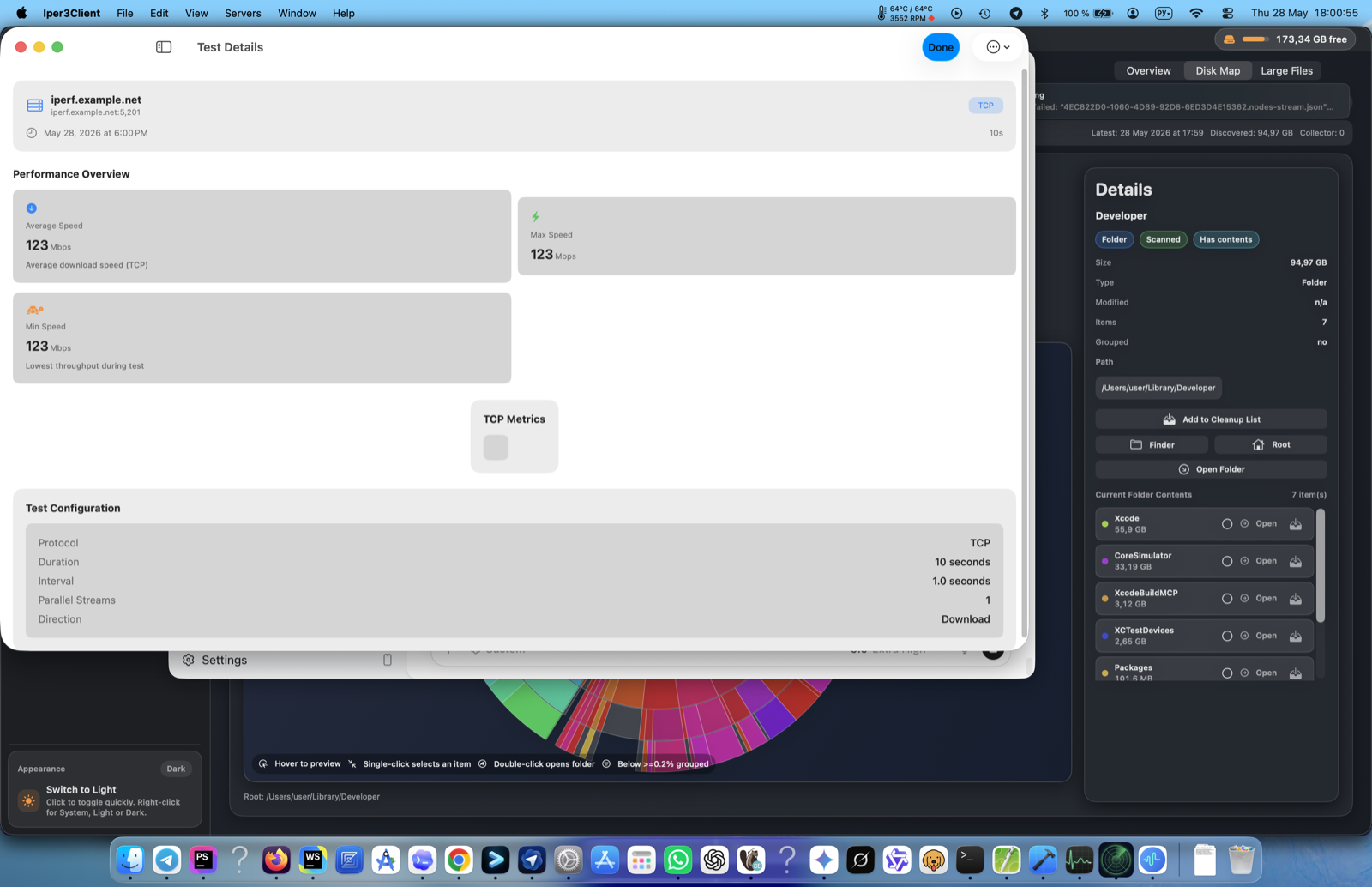Click the Scanned tag in Details panel
The width and height of the screenshot is (1372, 887).
coord(1163,239)
